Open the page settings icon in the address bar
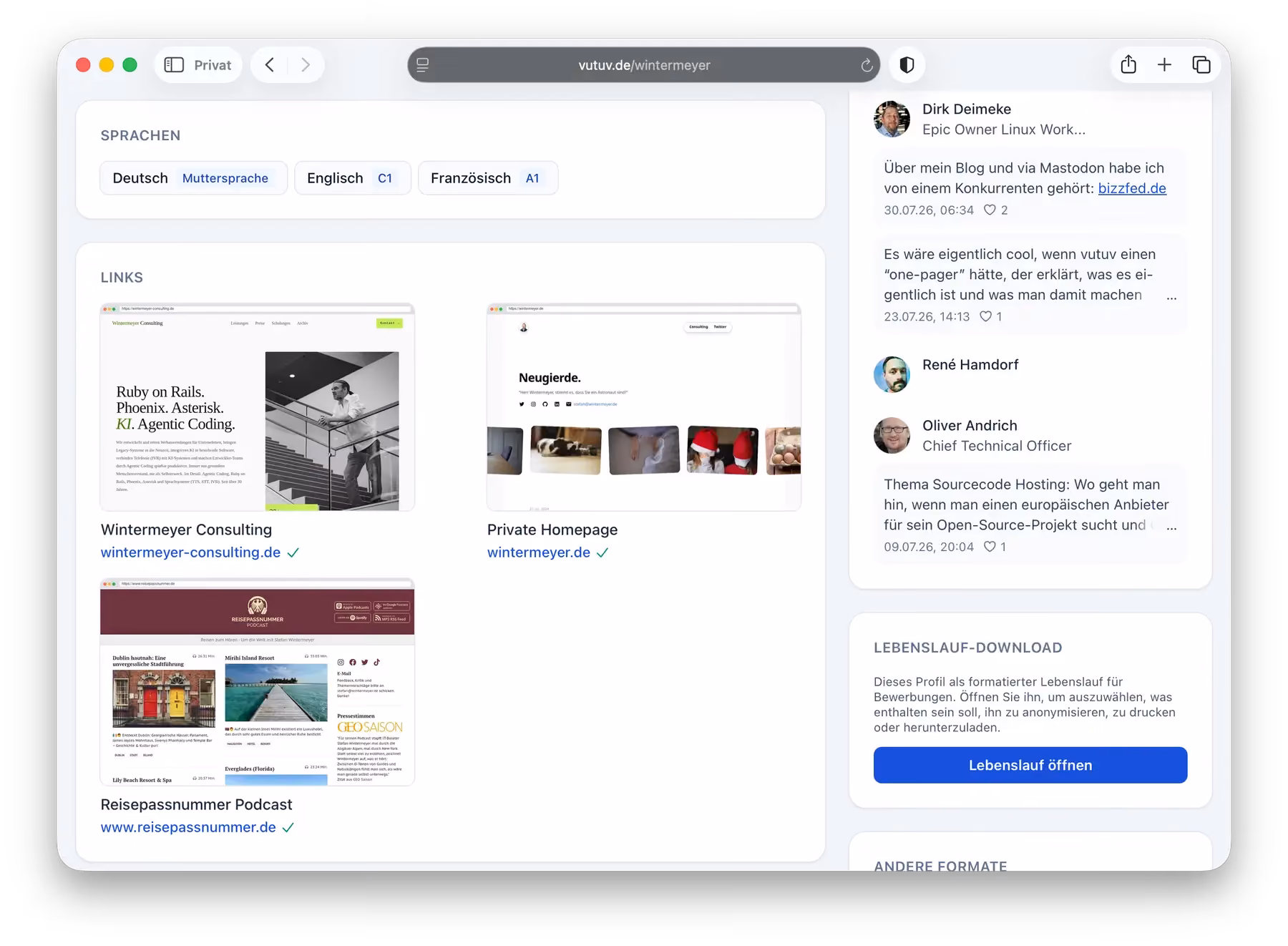The width and height of the screenshot is (1288, 946). click(x=423, y=65)
